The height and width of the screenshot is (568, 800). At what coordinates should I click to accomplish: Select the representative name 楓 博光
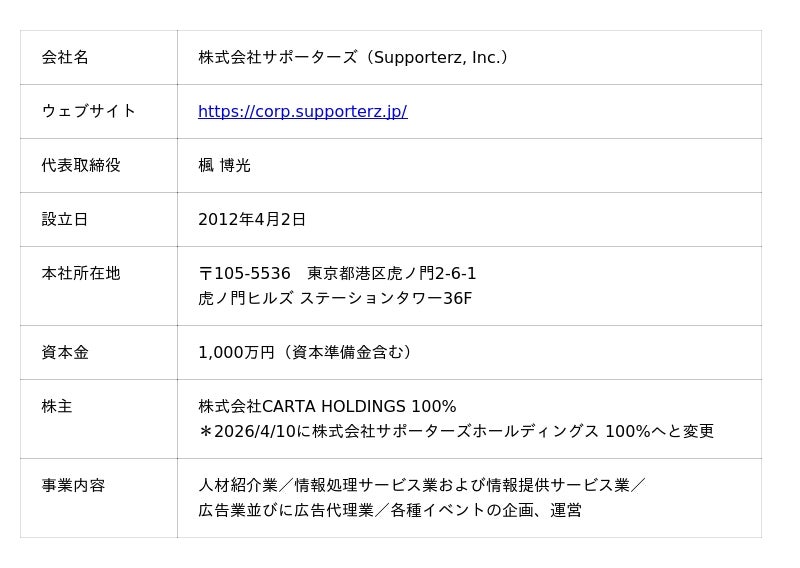pos(224,165)
